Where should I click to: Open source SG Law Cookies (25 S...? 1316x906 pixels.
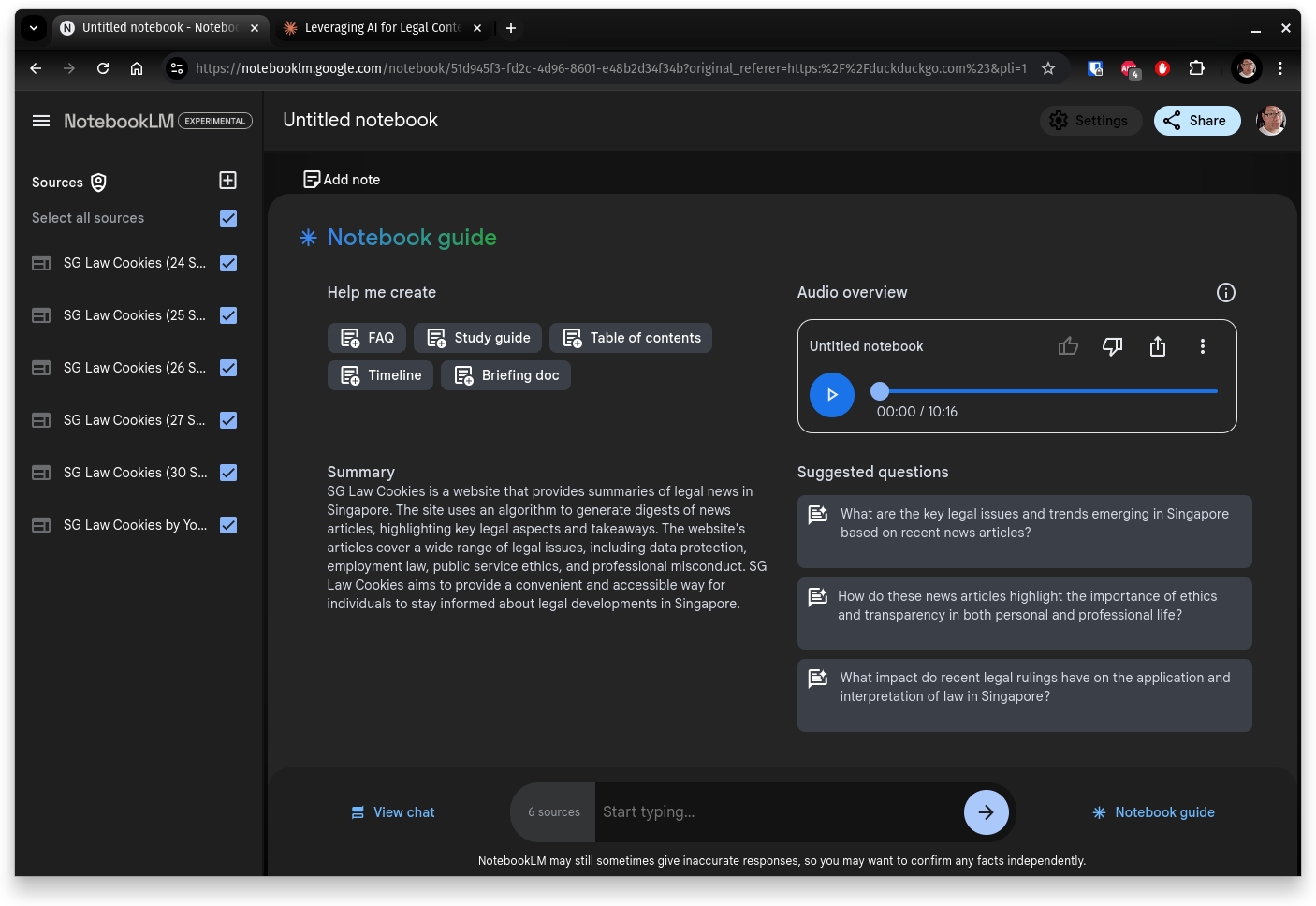click(x=135, y=315)
